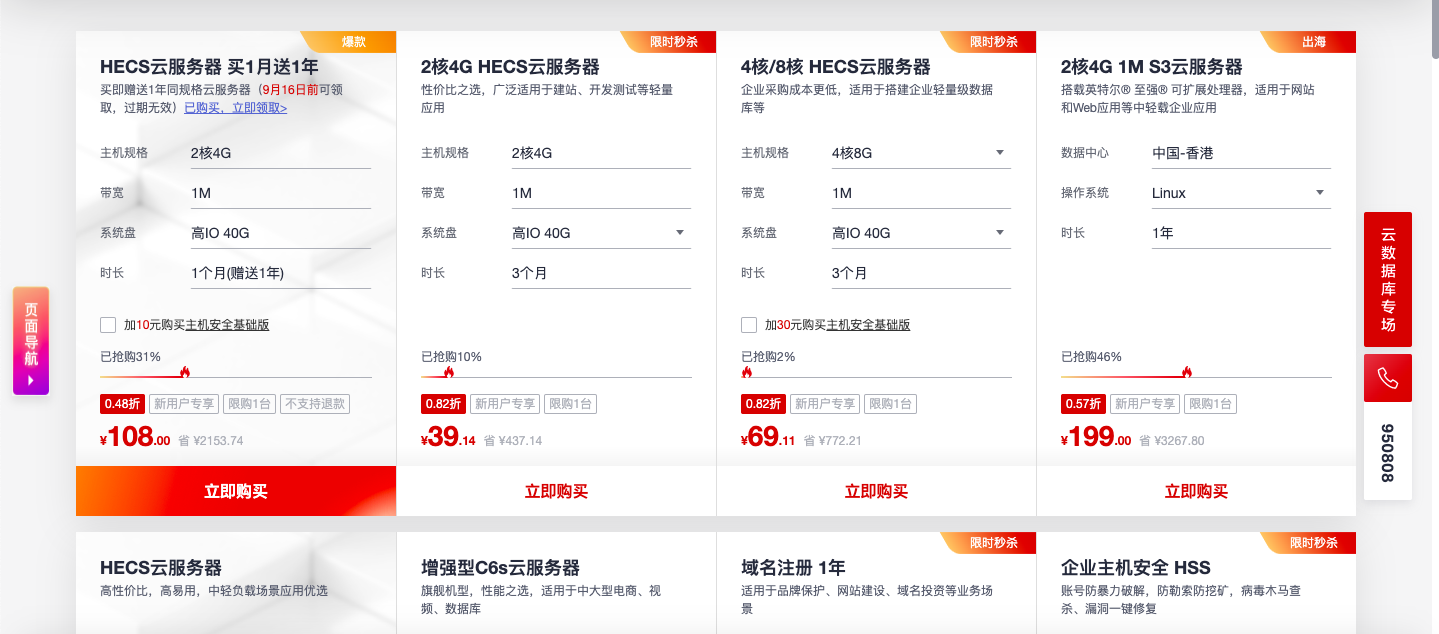This screenshot has width=1439, height=634.
Task: Click the 不支持退款 tag
Action: 315,404
